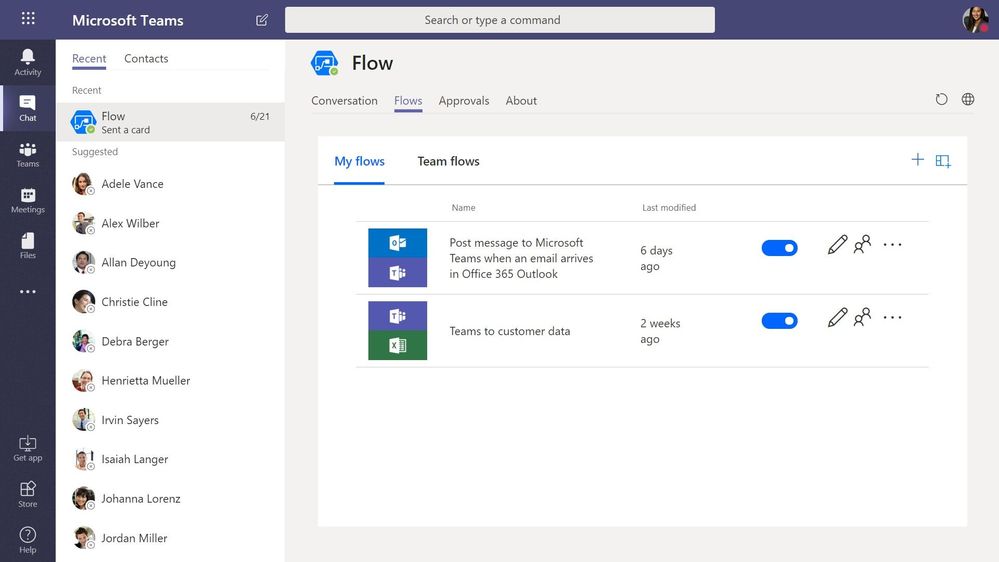This screenshot has height=562, width=999.
Task: Open Chat in the left rail
Action: [x=27, y=108]
